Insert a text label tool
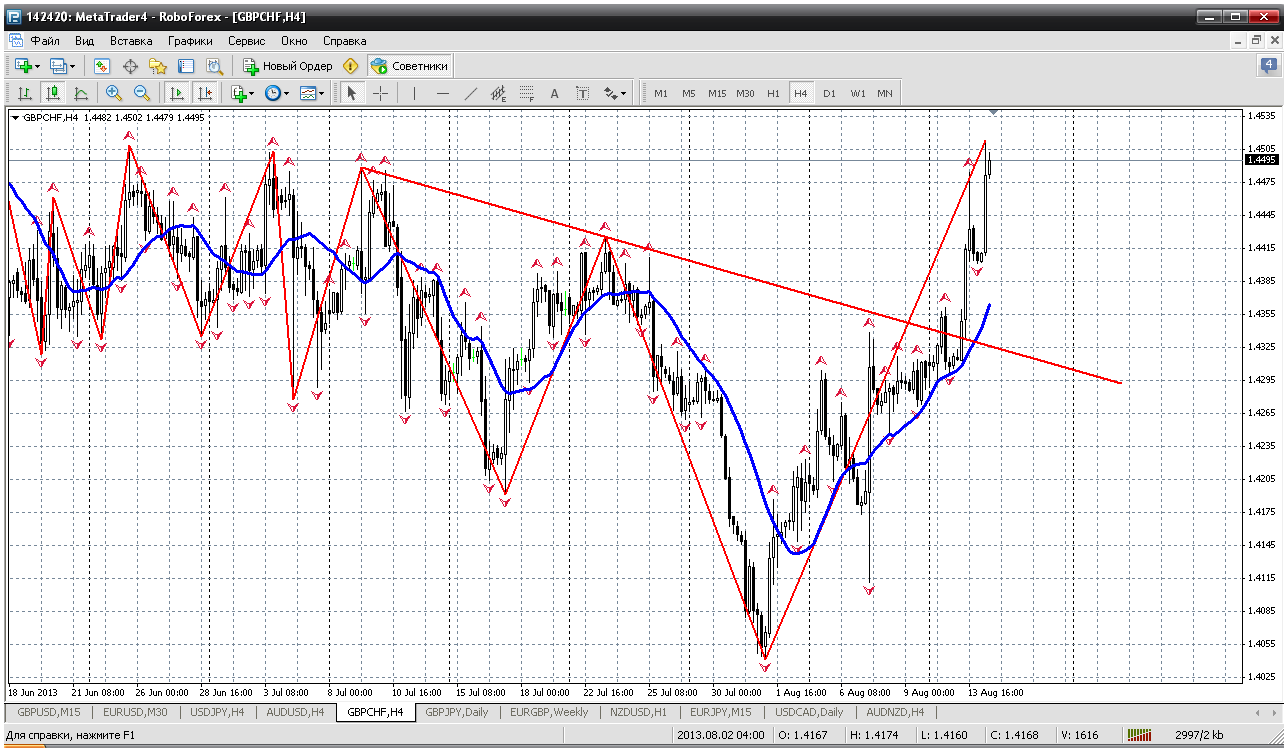Screen dimensions: 1288x748 [583, 93]
